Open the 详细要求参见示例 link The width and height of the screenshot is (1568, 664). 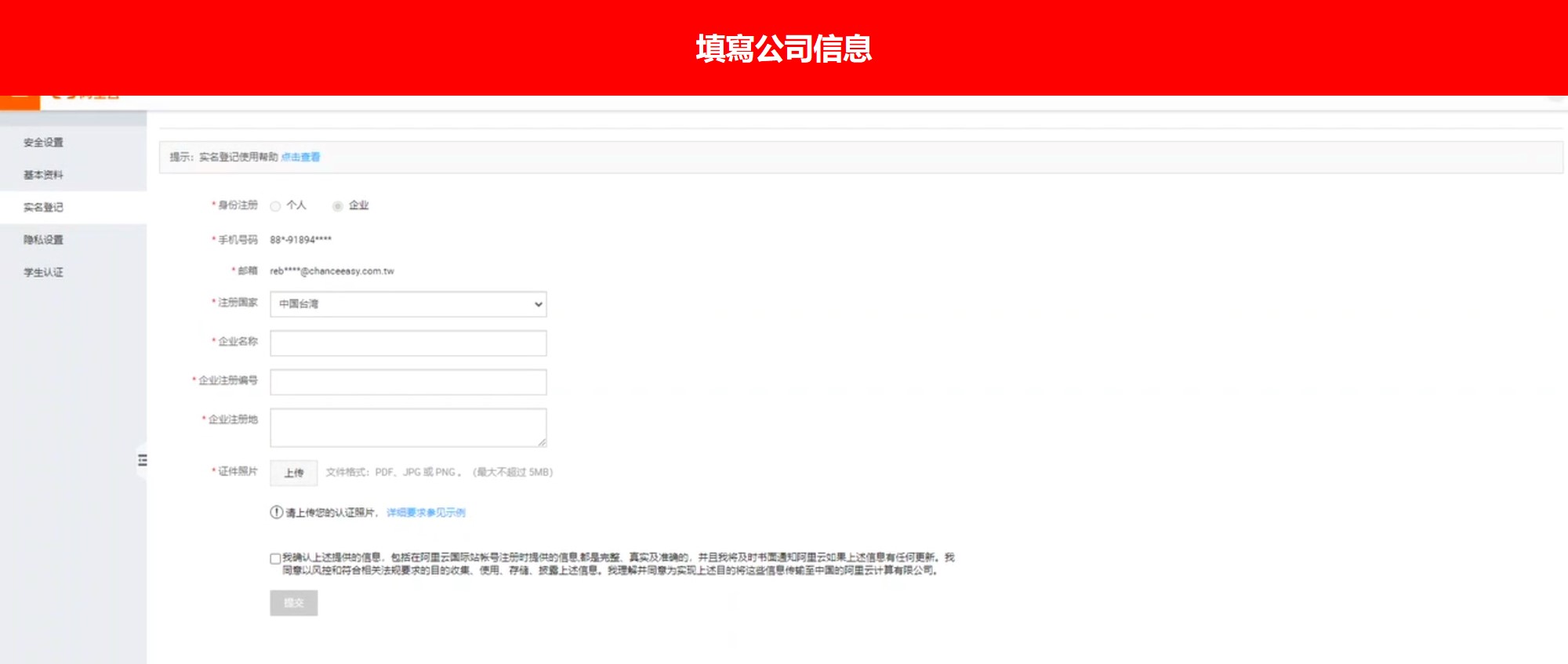[426, 513]
